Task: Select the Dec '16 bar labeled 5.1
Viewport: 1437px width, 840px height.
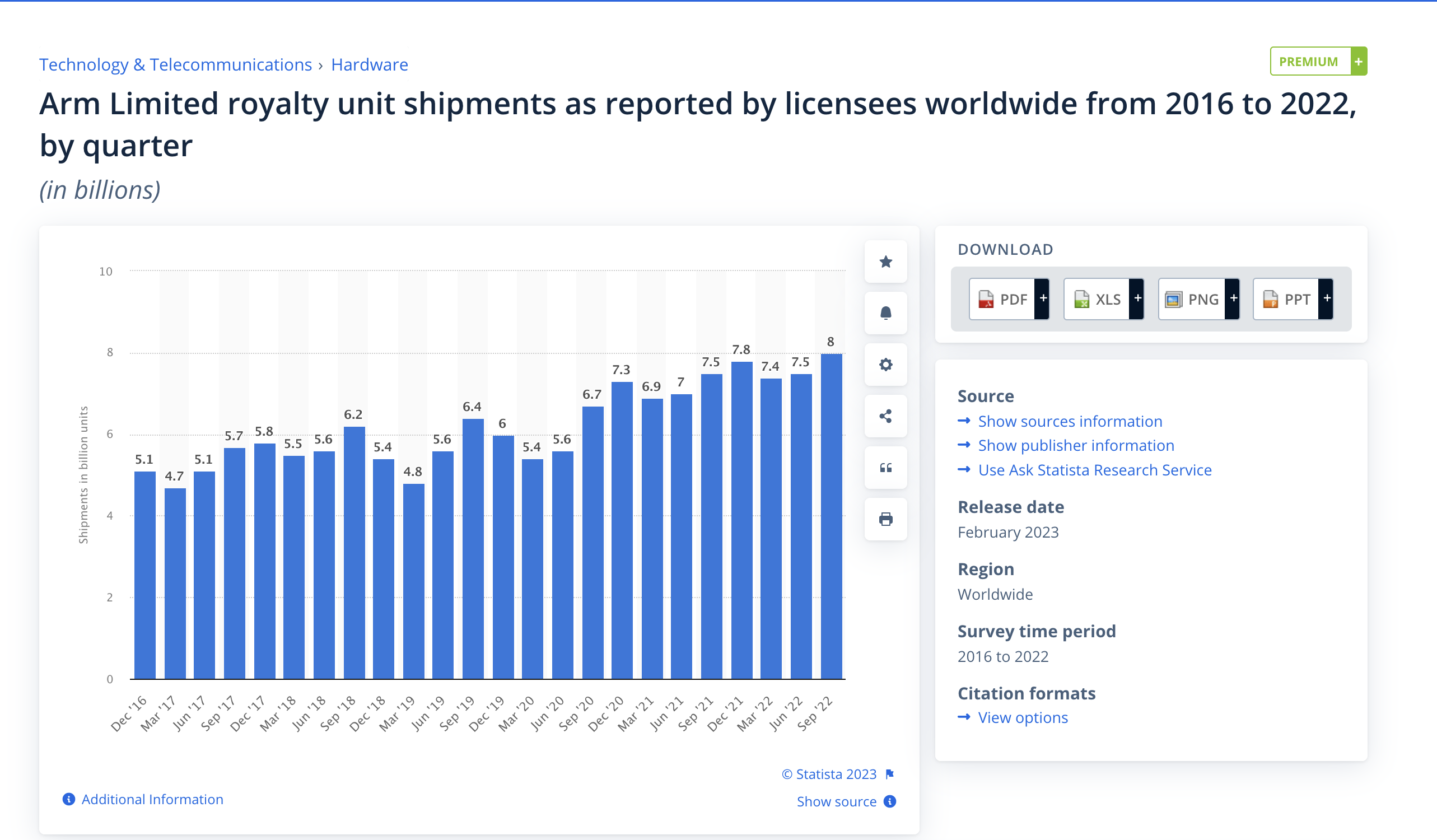Action: [145, 575]
